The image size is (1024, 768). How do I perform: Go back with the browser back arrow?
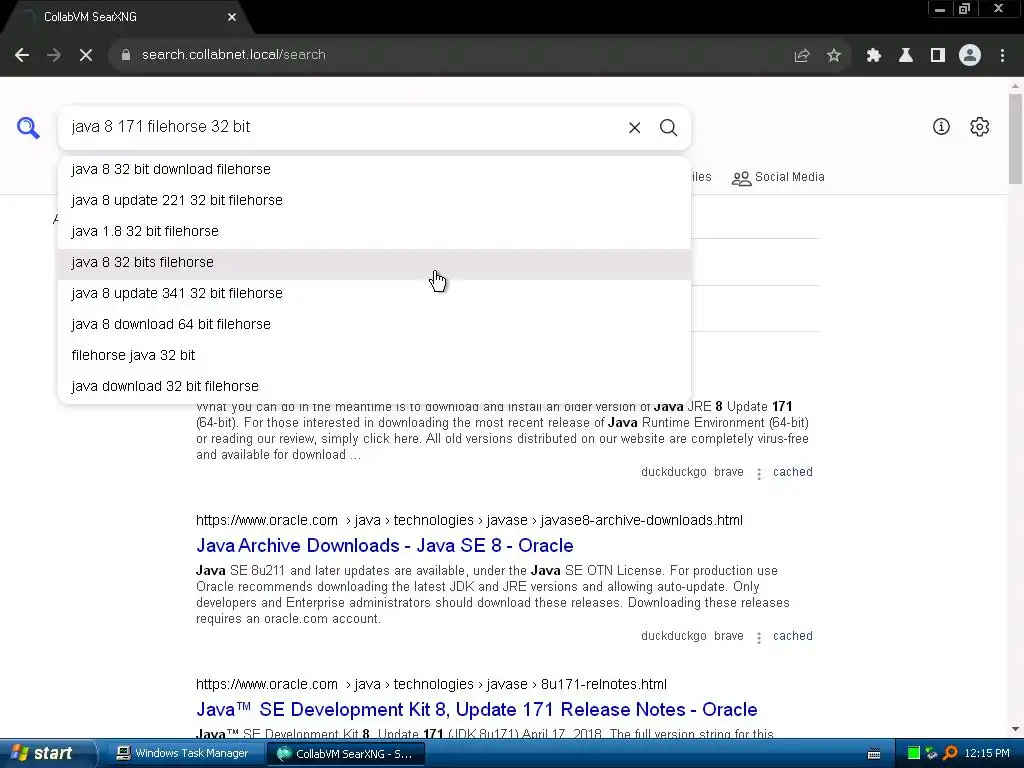click(22, 56)
